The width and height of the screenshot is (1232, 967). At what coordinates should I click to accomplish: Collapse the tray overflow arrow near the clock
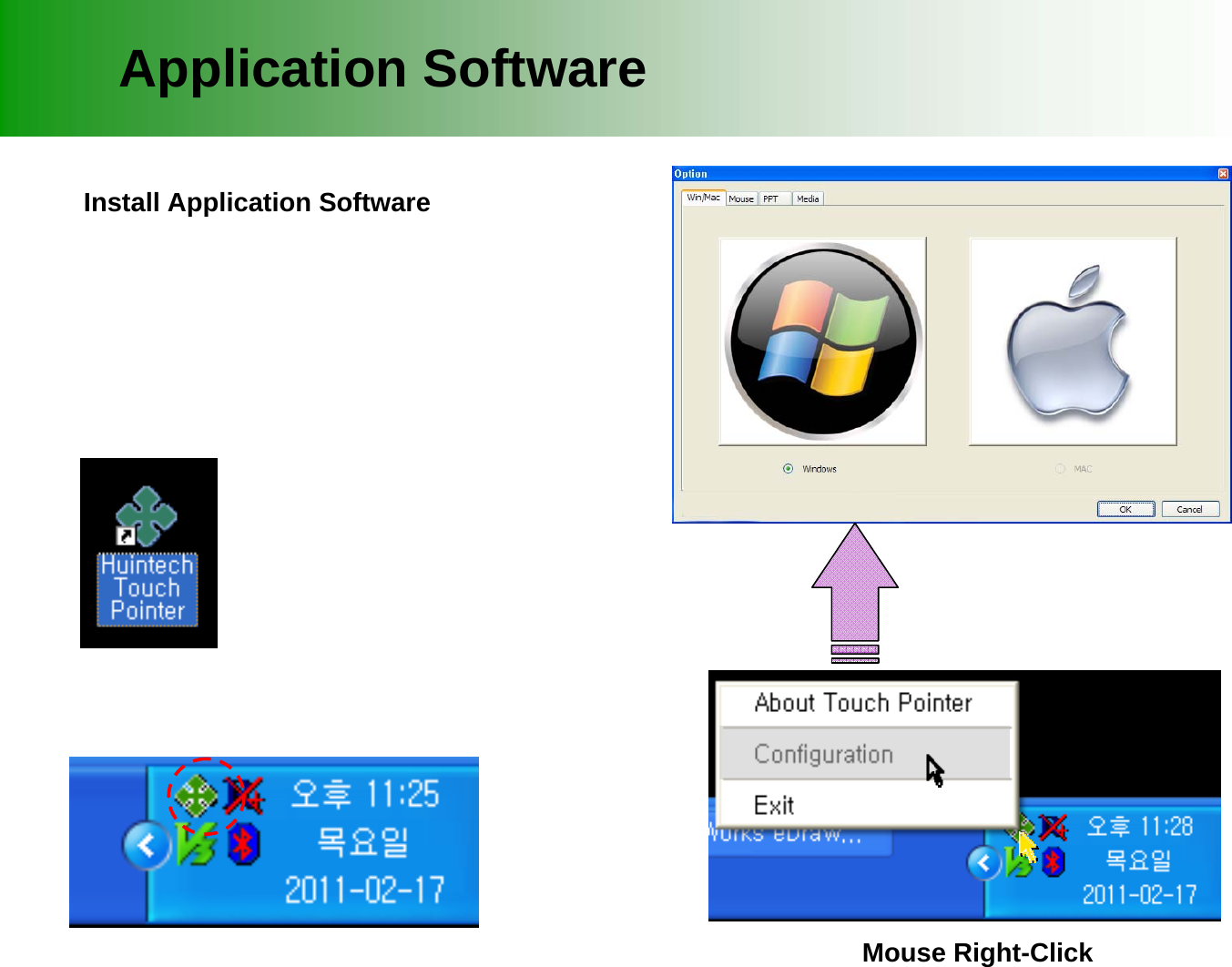tap(983, 863)
